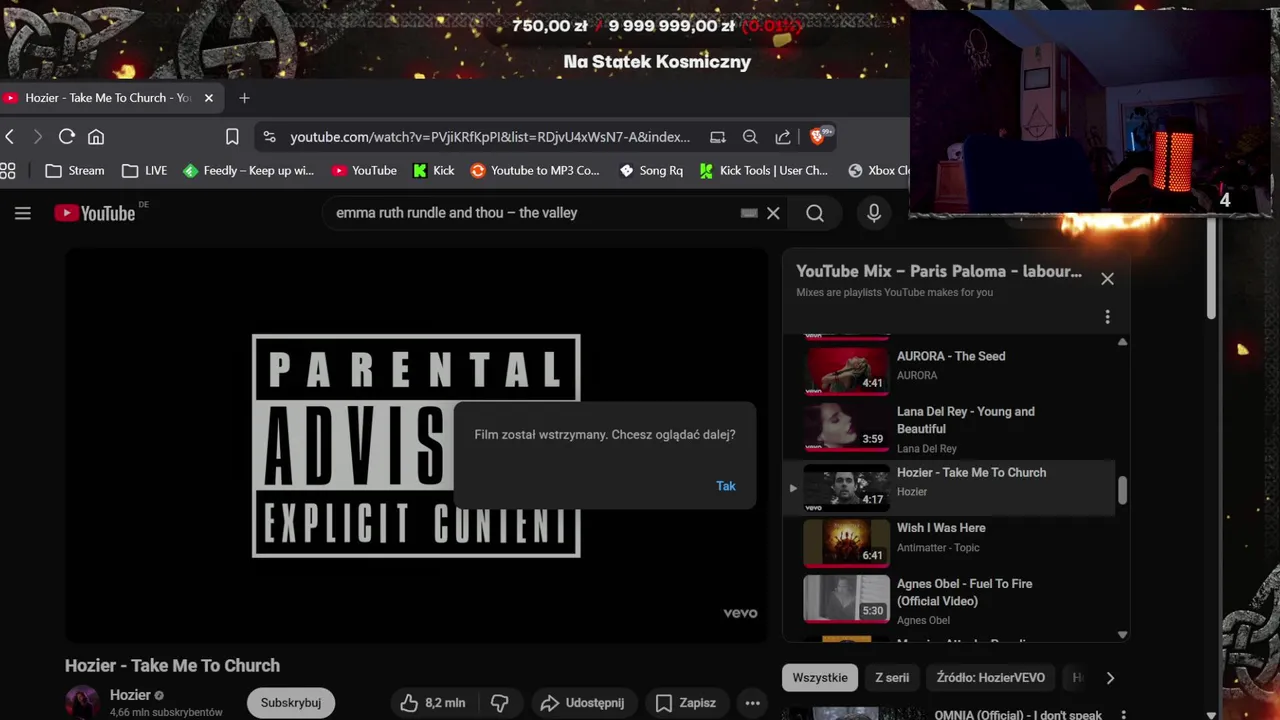Viewport: 1280px width, 720px height.
Task: Click the YouTube logo
Action: pyautogui.click(x=95, y=213)
